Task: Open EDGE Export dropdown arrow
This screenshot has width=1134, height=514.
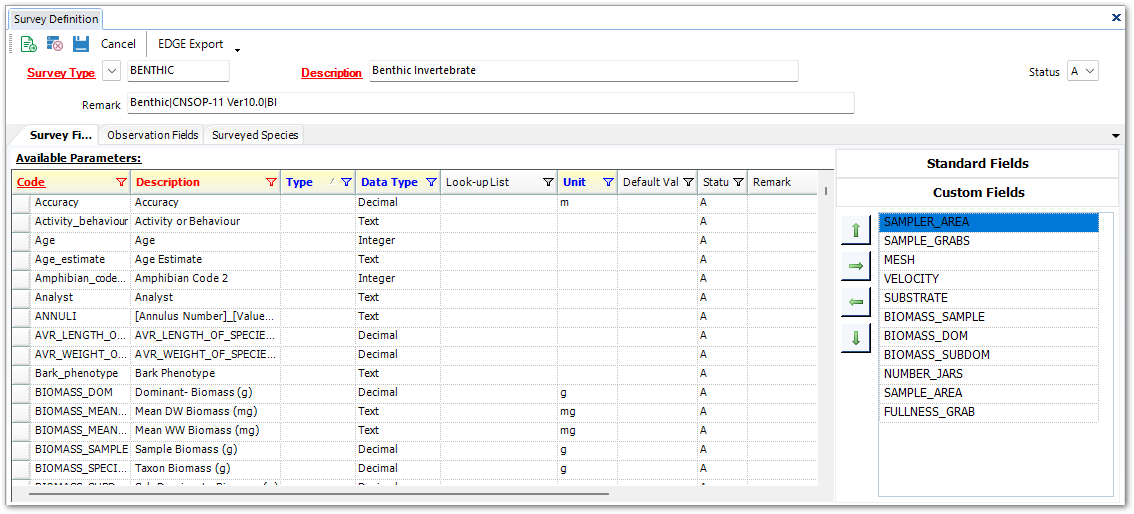Action: point(238,49)
